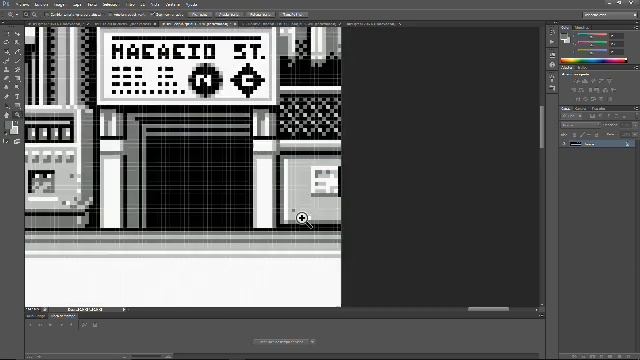Click the layer thumbnail in Layers panel
Image resolution: width=640 pixels, height=360 pixels.
576,144
